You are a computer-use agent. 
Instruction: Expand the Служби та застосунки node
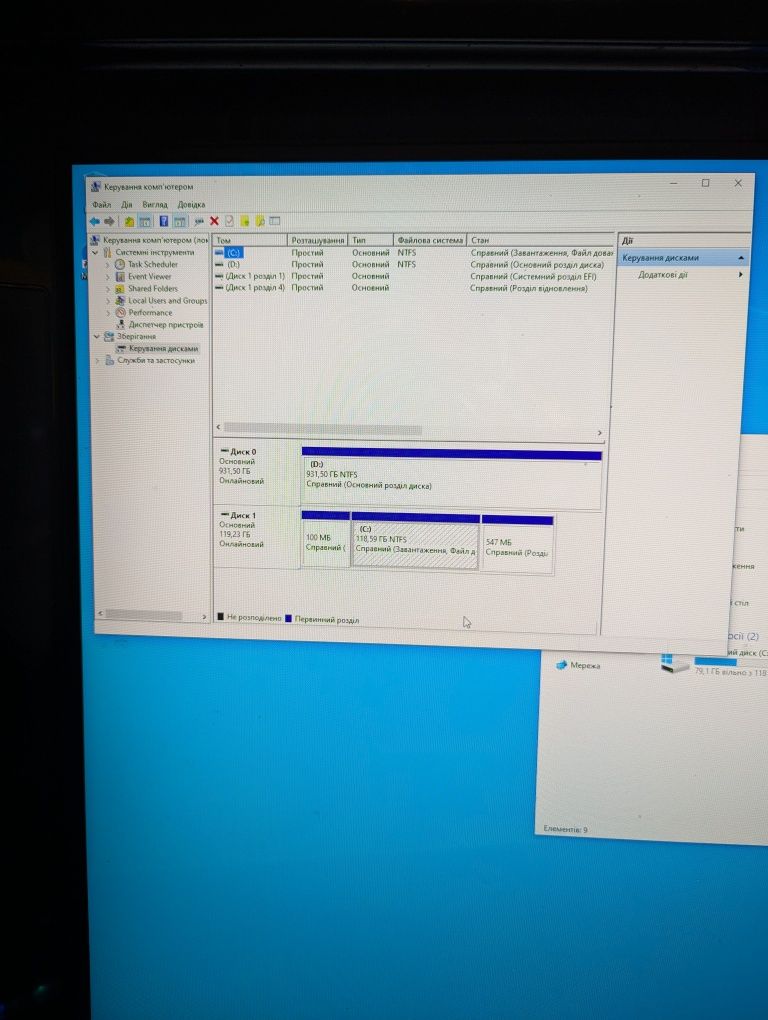tap(98, 360)
